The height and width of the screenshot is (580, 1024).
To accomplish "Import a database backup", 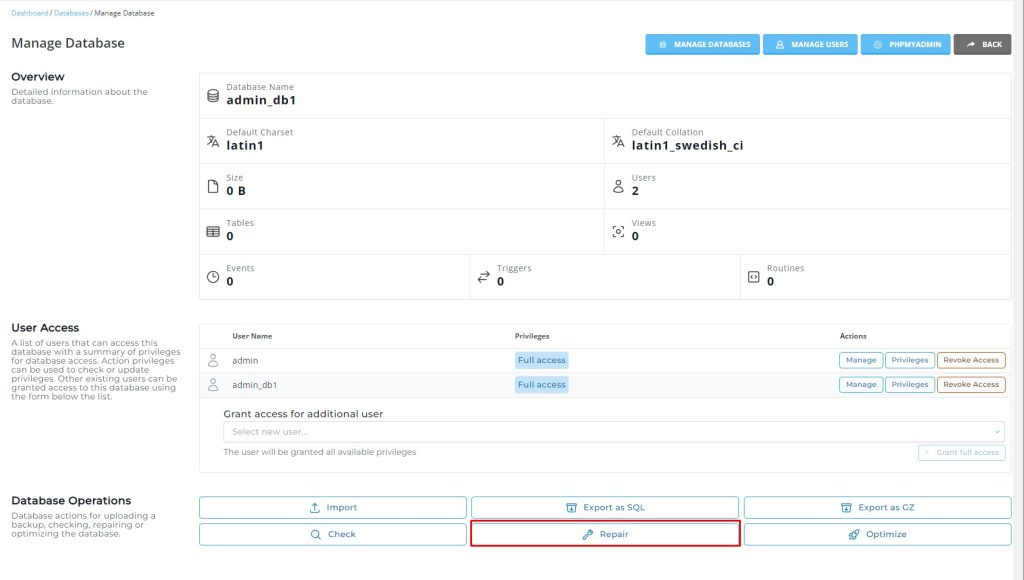I will pos(333,508).
